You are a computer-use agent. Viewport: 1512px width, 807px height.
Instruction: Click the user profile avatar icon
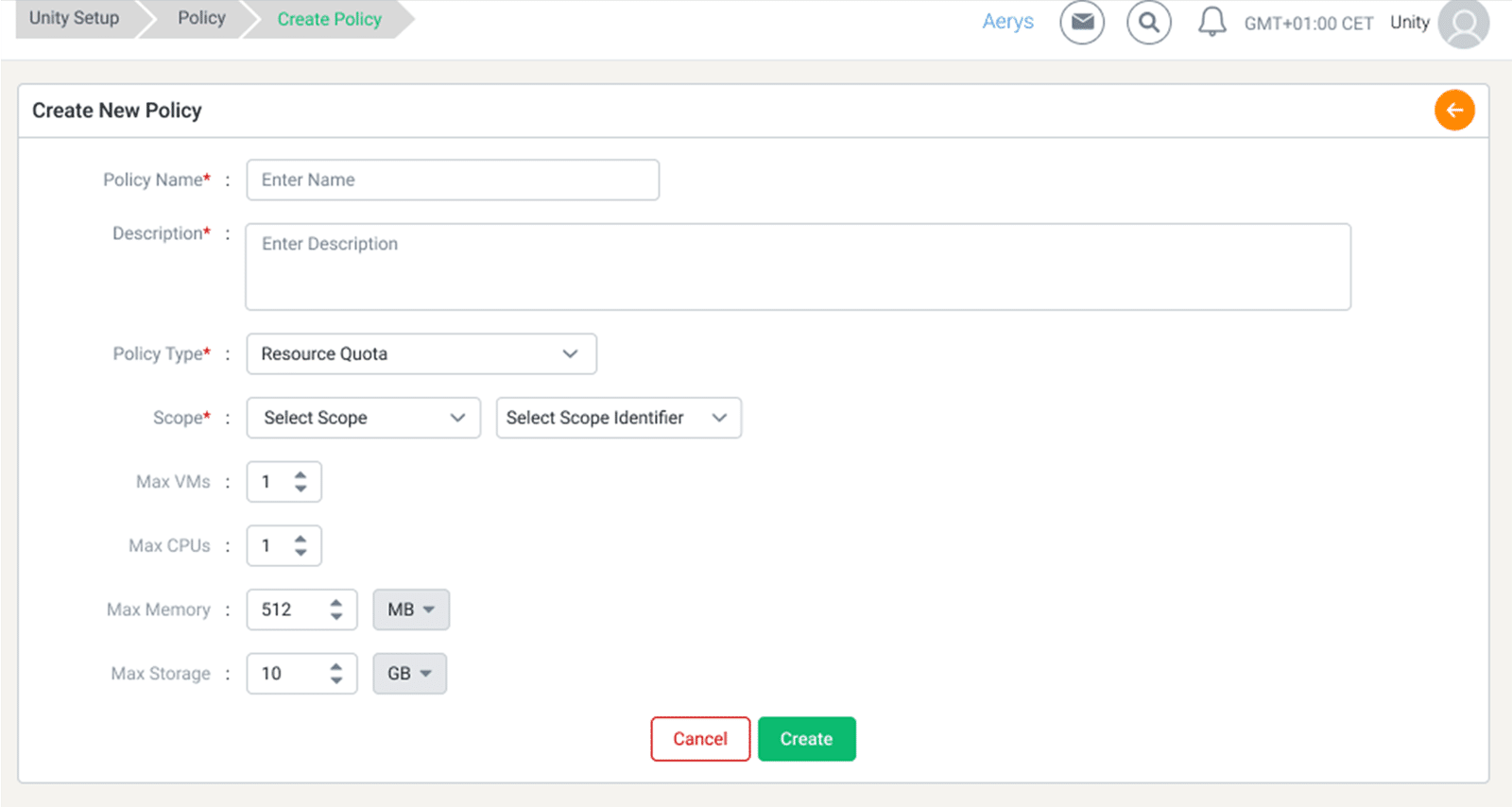(1463, 25)
